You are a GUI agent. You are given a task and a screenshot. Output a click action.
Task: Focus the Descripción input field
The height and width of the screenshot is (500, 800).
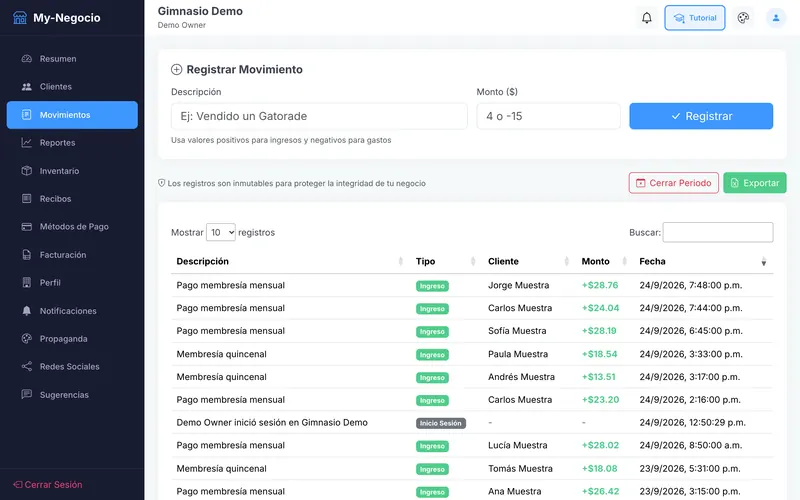[319, 116]
